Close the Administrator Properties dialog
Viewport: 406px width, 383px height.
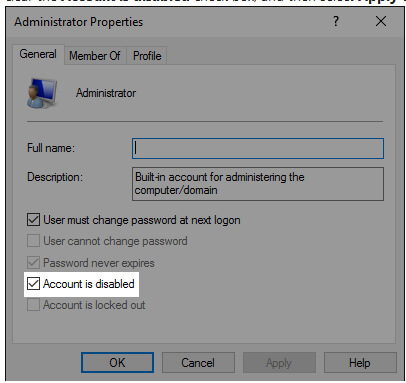[x=381, y=21]
